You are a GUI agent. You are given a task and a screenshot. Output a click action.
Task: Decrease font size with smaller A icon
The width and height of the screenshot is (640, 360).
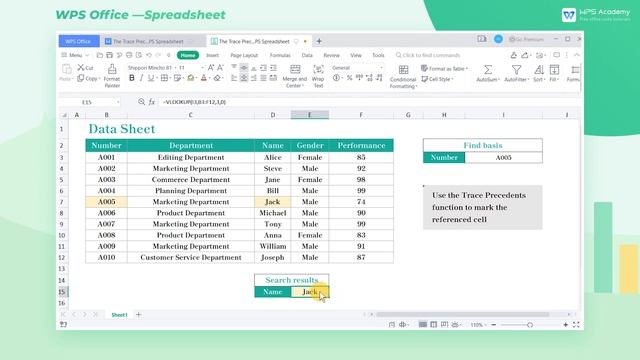pos(220,68)
